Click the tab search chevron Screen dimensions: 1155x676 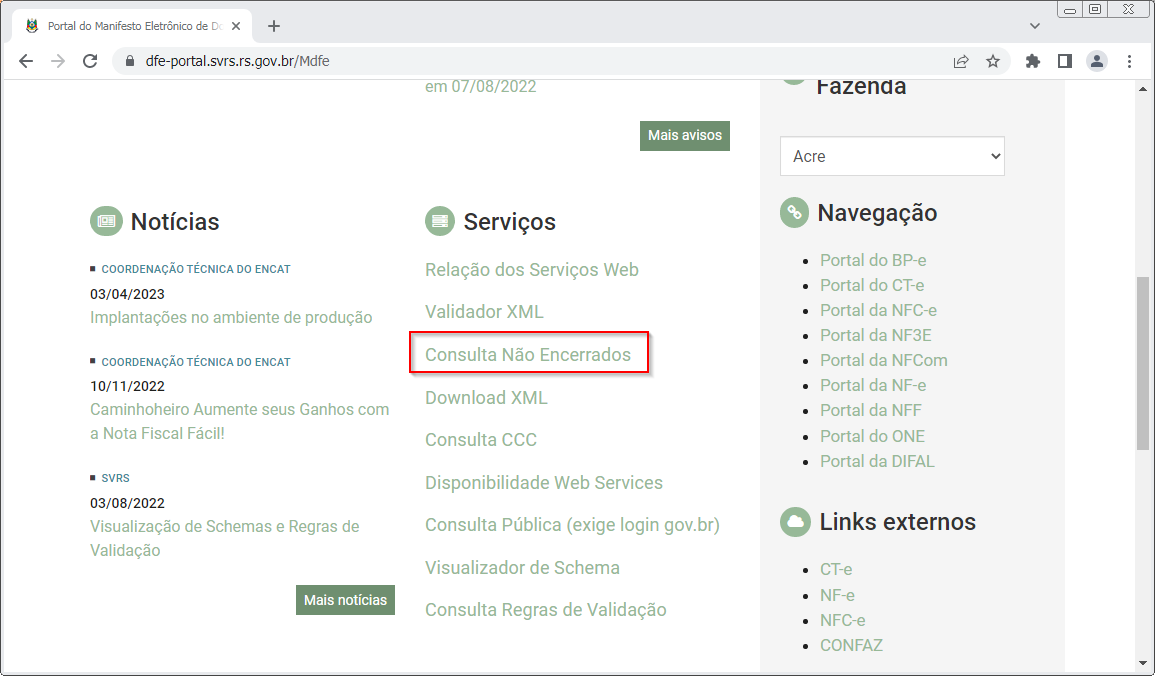(1035, 26)
